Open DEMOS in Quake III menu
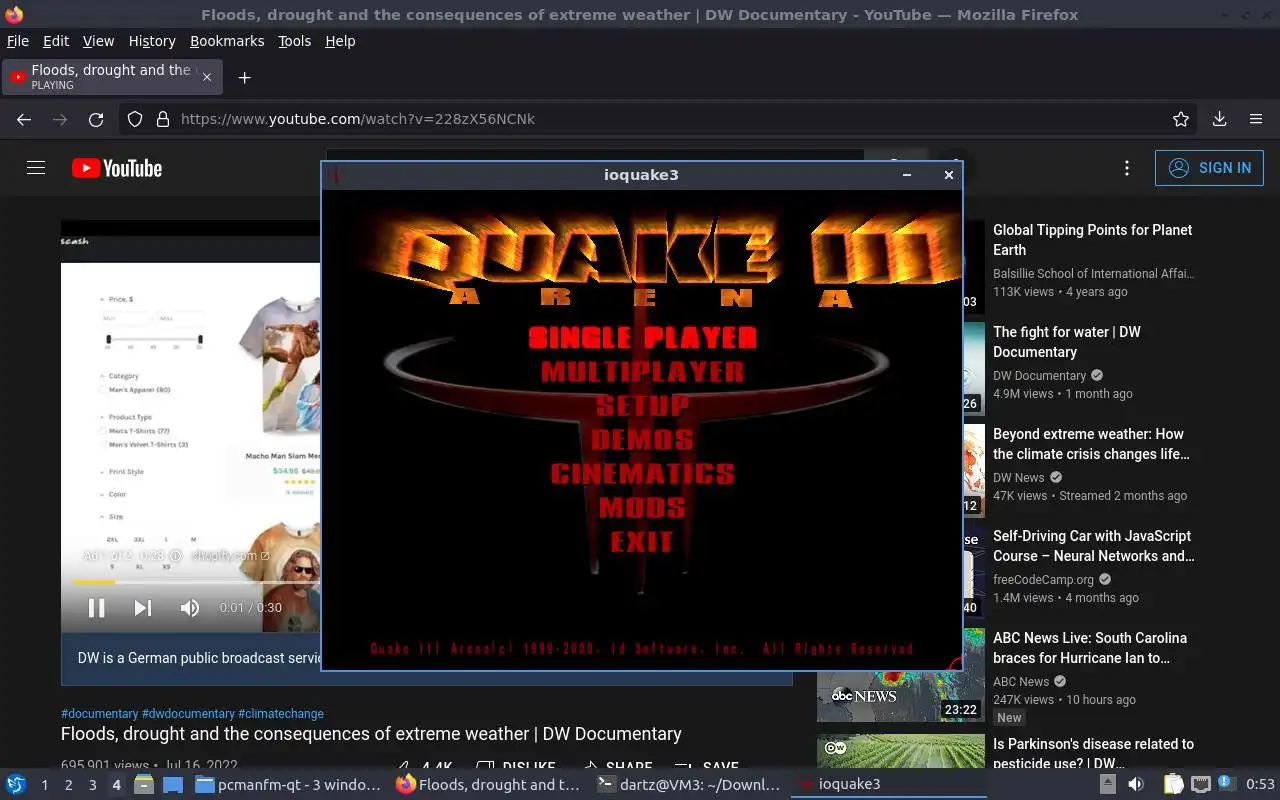Image resolution: width=1280 pixels, height=800 pixels. point(642,439)
